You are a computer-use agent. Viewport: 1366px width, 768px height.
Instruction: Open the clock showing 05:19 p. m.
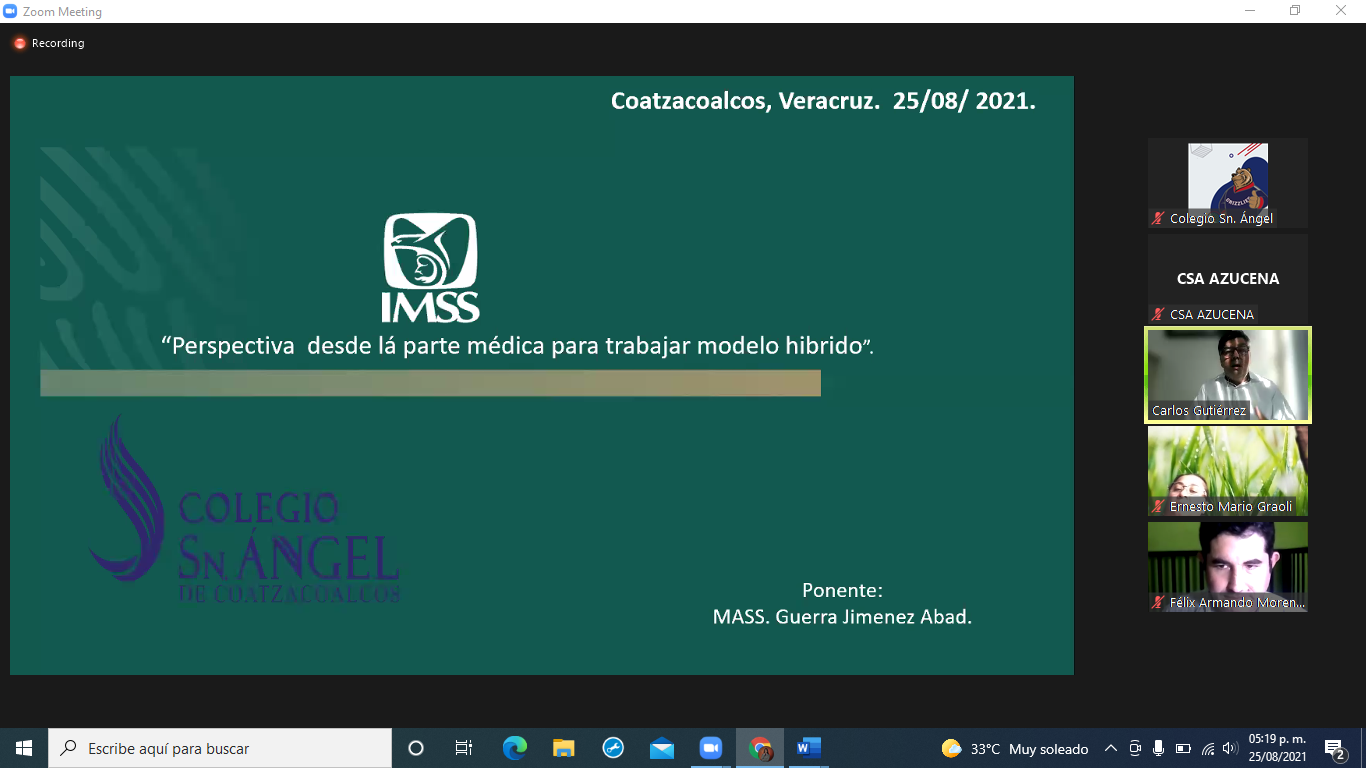[x=1278, y=748]
